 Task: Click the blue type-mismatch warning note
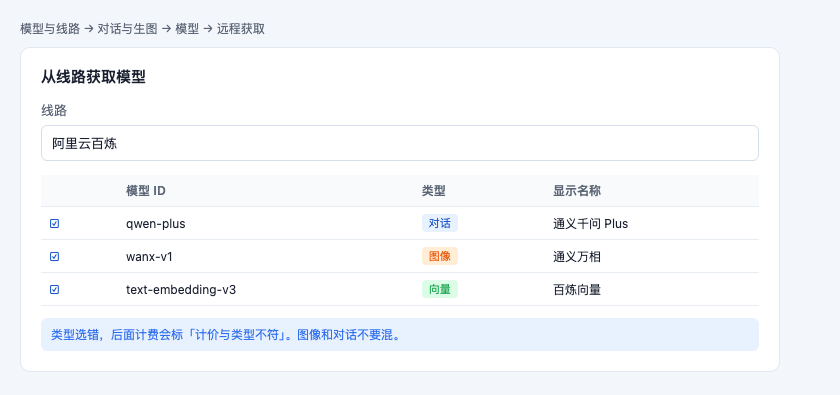pos(400,334)
